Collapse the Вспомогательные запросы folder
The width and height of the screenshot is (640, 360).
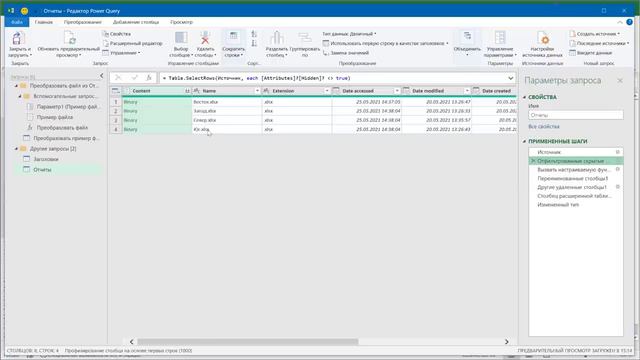click(20, 96)
